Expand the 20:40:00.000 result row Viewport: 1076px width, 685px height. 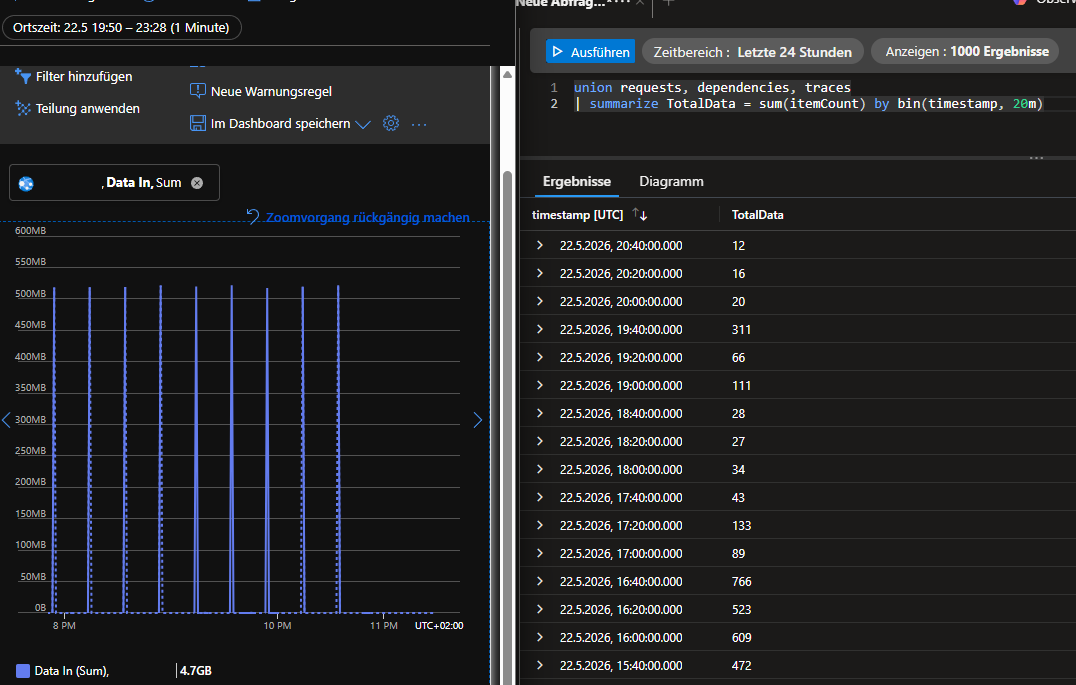540,245
